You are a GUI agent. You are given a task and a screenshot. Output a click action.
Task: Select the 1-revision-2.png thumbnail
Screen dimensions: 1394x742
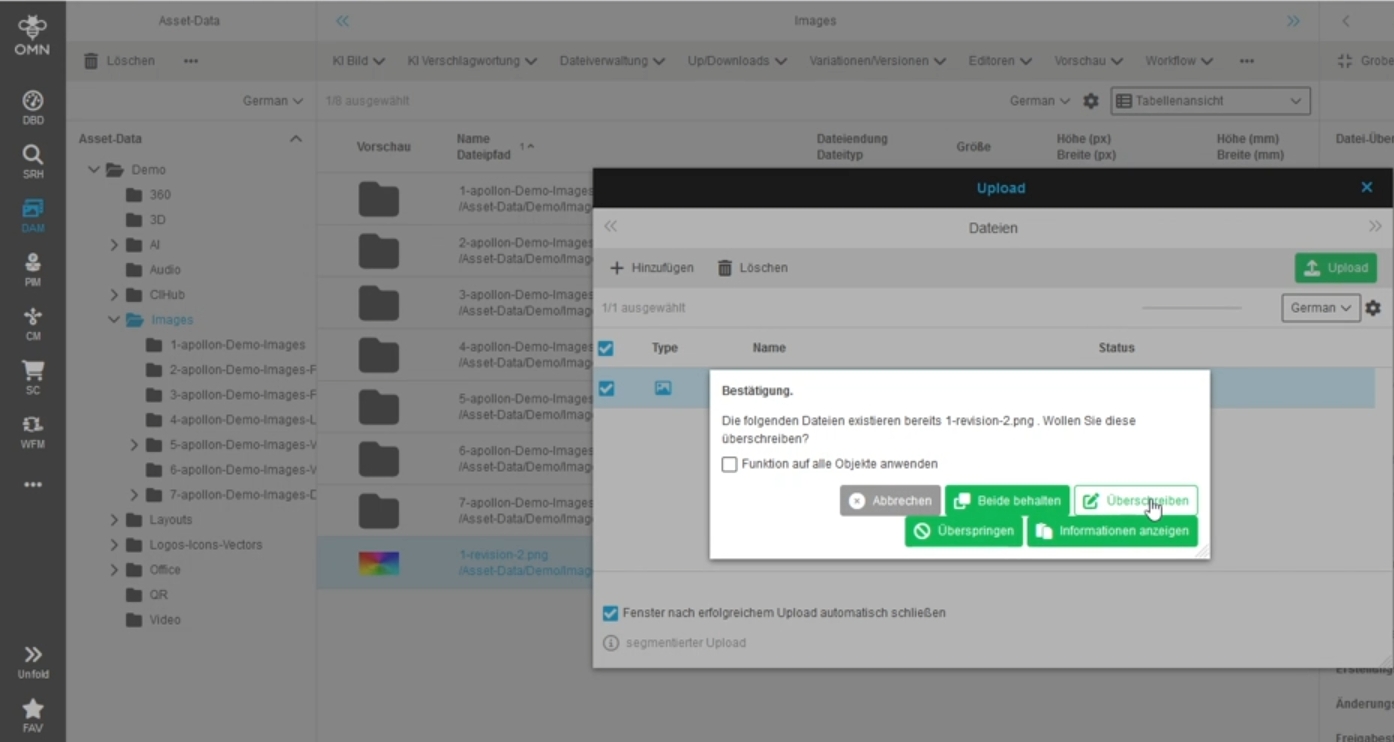pos(379,563)
